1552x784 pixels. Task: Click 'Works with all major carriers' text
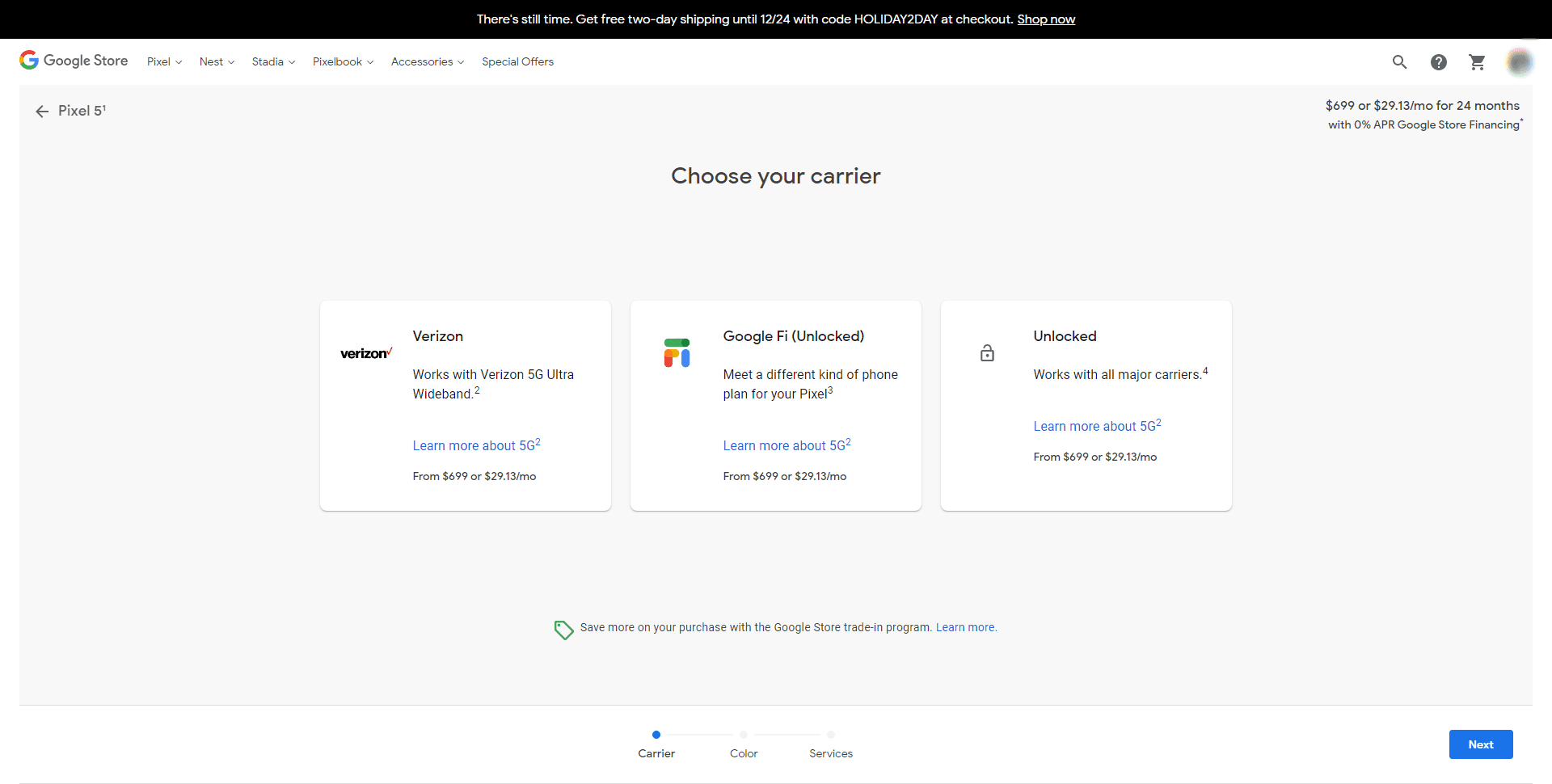1120,374
